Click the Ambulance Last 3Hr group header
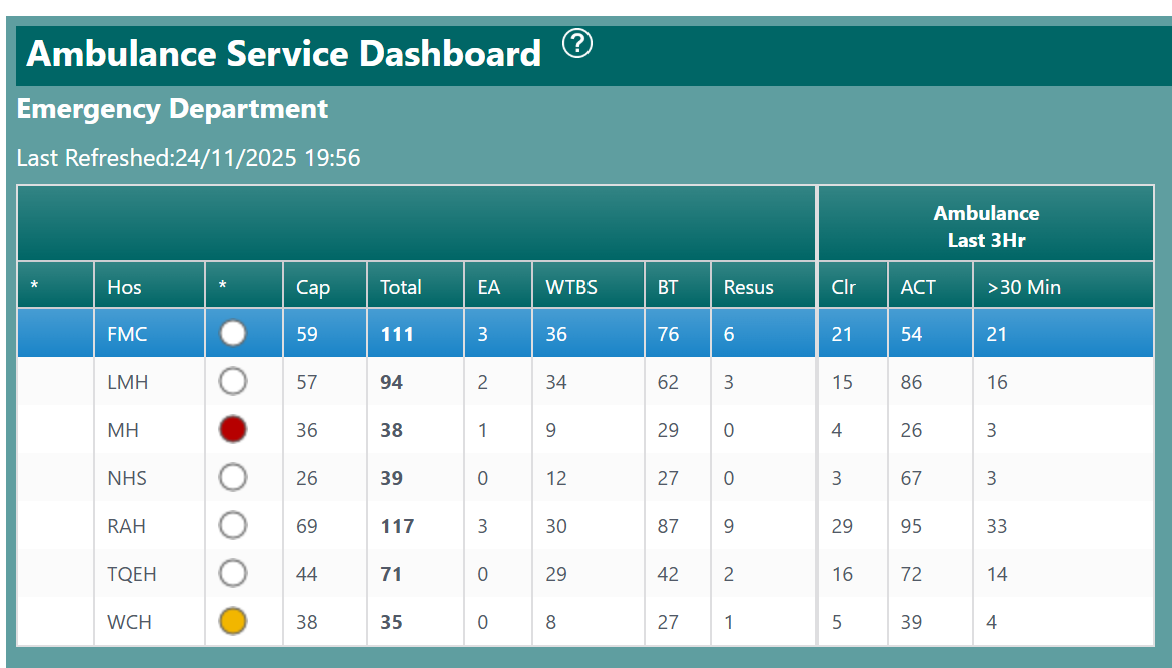The width and height of the screenshot is (1172, 668). pos(986,226)
